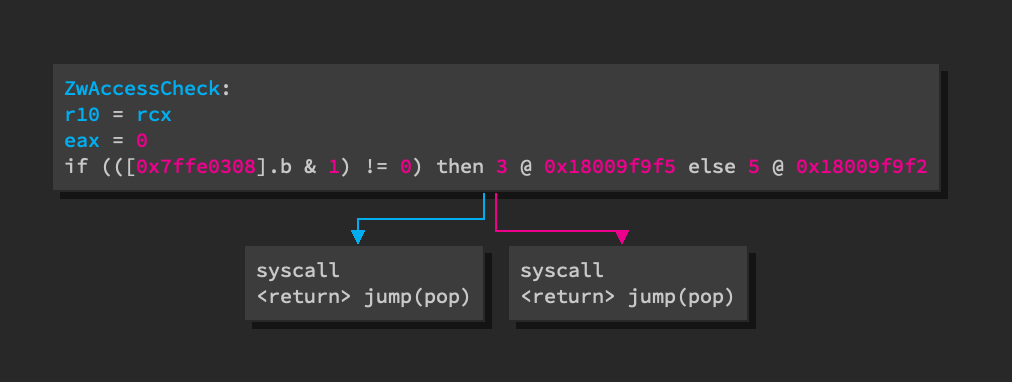The height and width of the screenshot is (382, 1012).
Task: Click the 'else' keyword in the condition
Action: pos(712,167)
